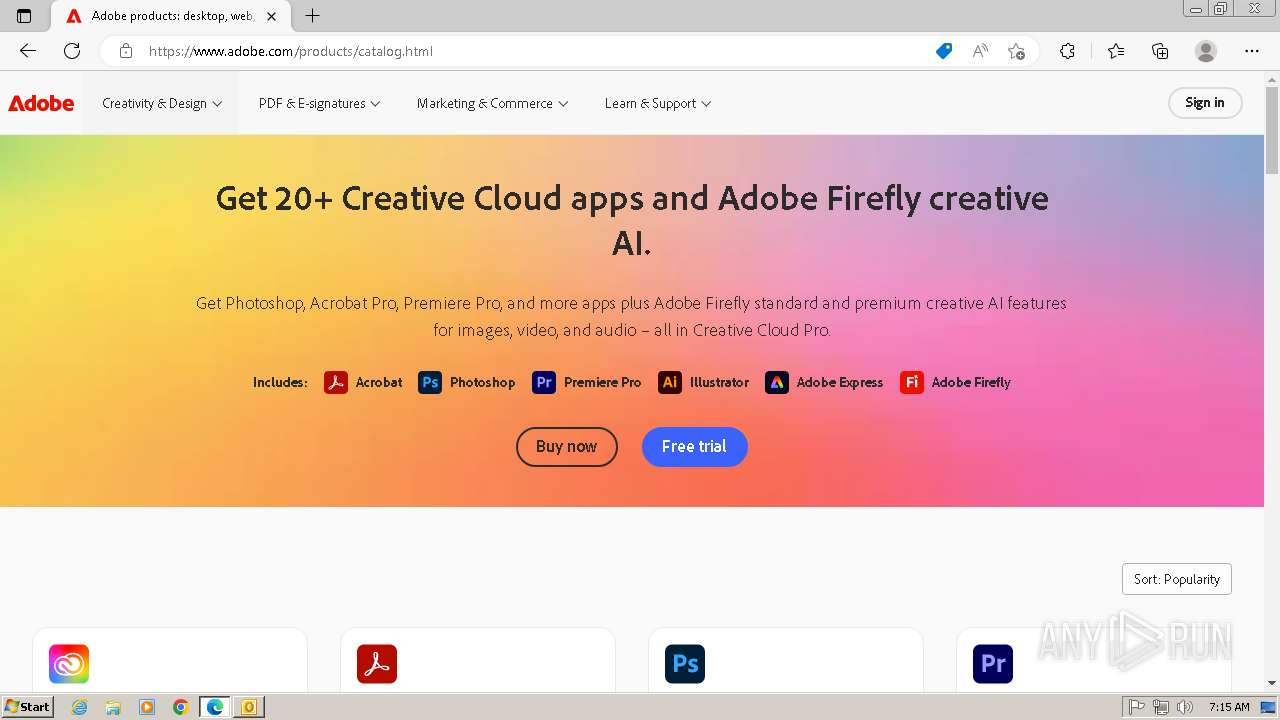This screenshot has height=720, width=1280.
Task: Click the Acrobat icon in Includes row
Action: point(336,382)
